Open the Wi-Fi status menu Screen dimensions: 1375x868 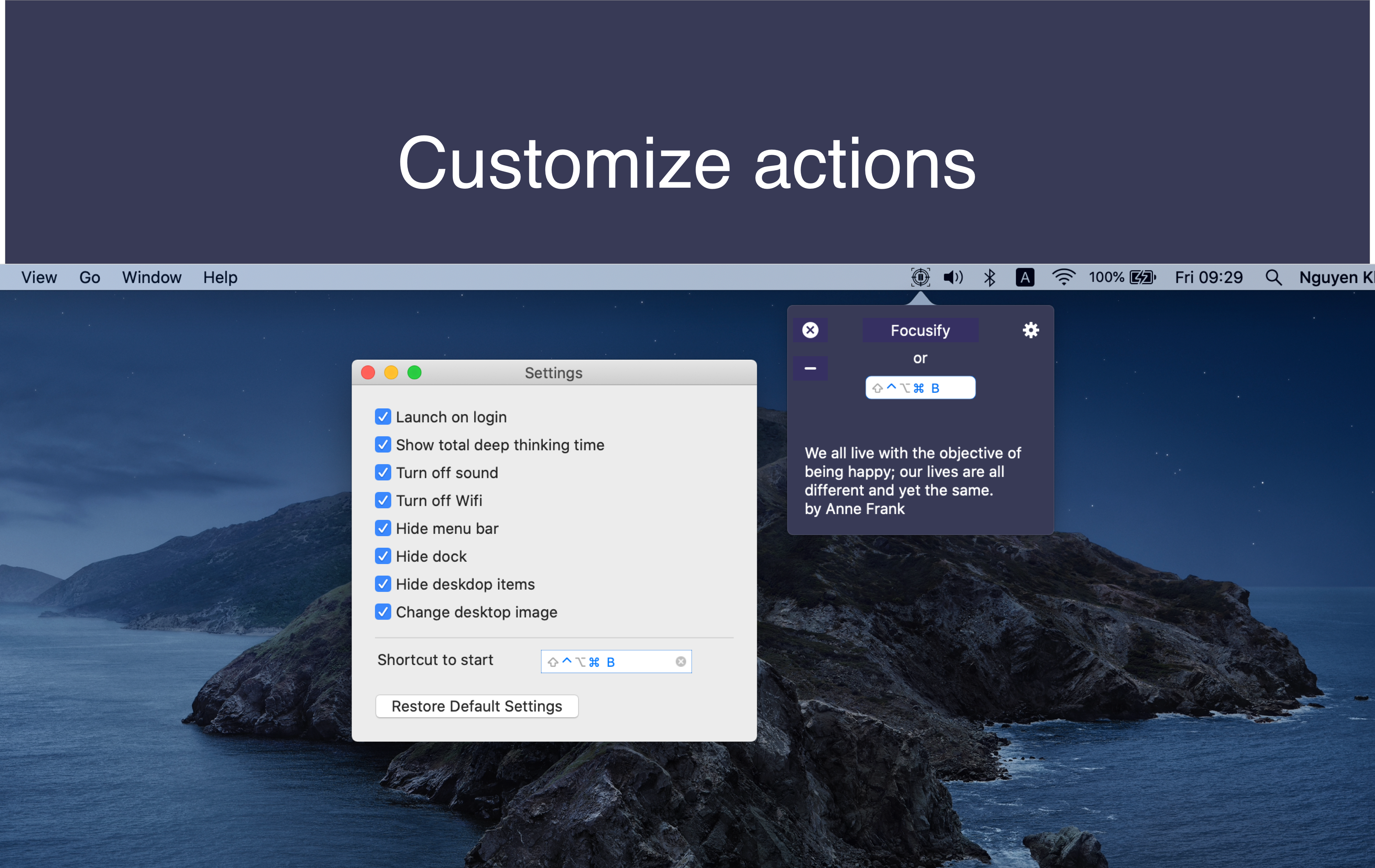(1063, 278)
